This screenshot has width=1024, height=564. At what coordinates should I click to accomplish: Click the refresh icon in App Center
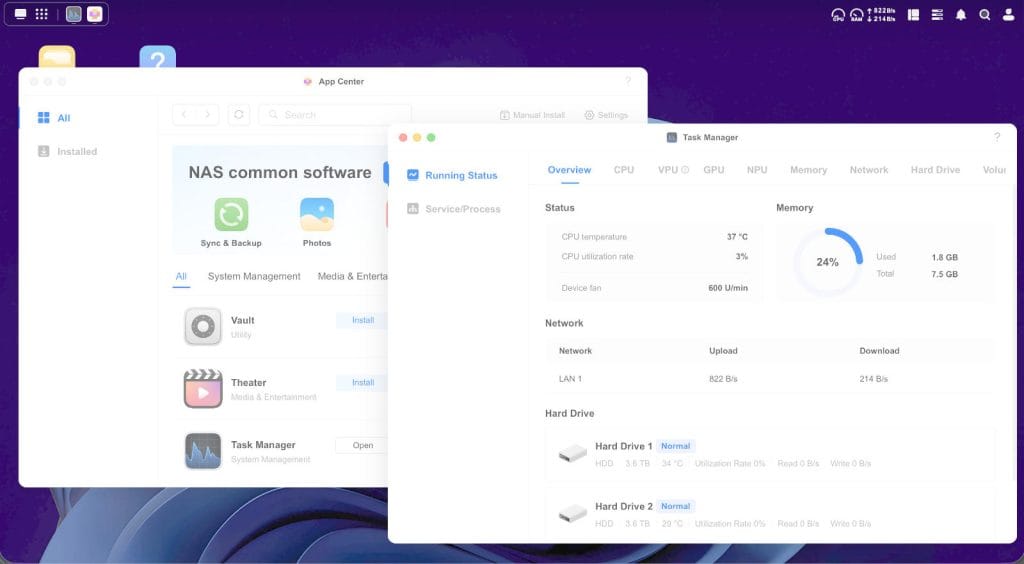click(238, 115)
